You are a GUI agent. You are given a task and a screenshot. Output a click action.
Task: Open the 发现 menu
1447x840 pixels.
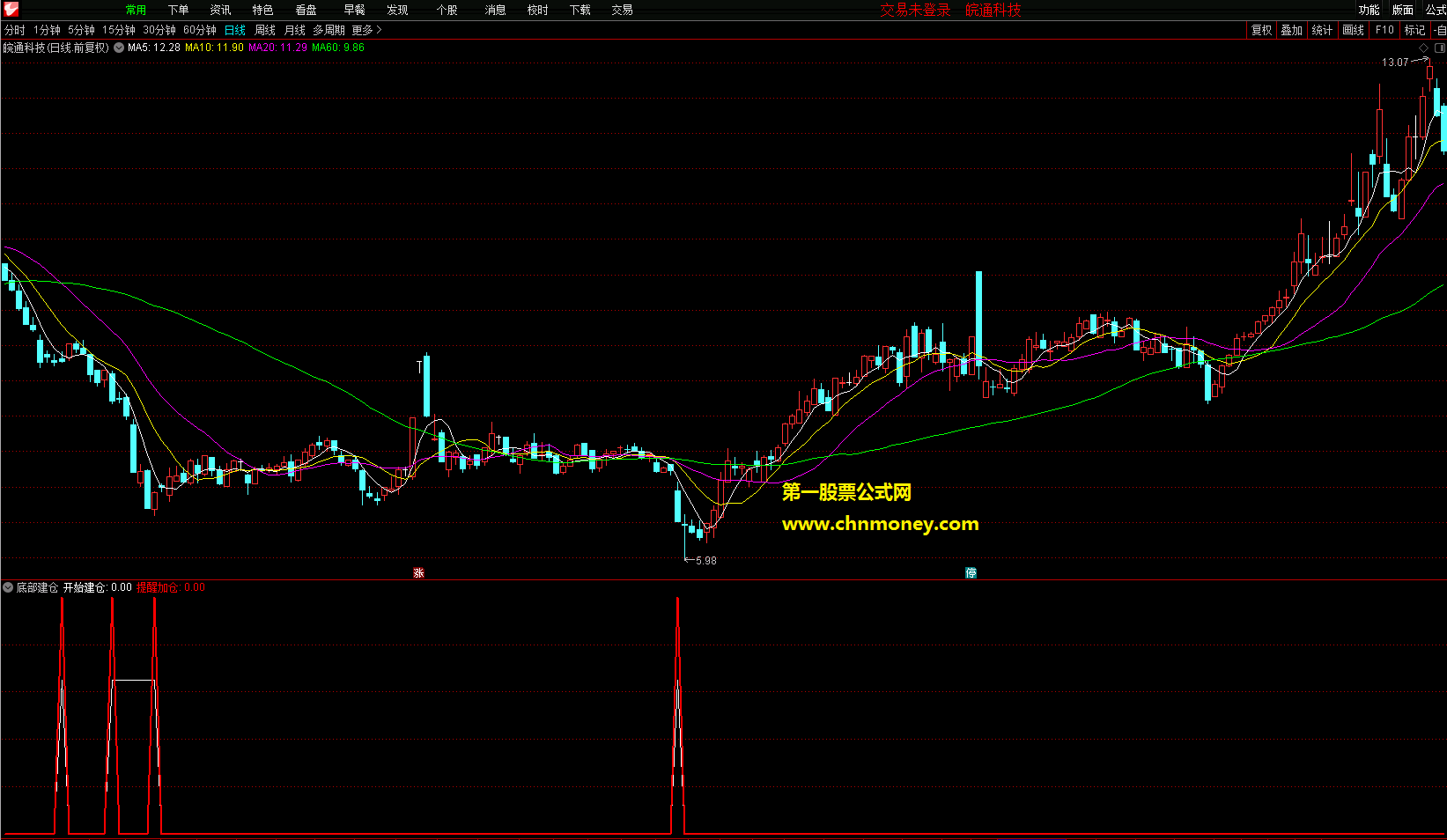coord(397,10)
